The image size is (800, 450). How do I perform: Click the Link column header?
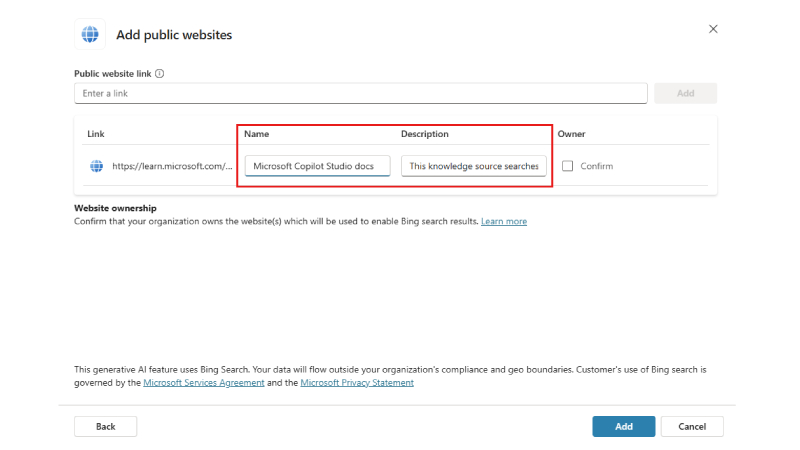tap(95, 134)
